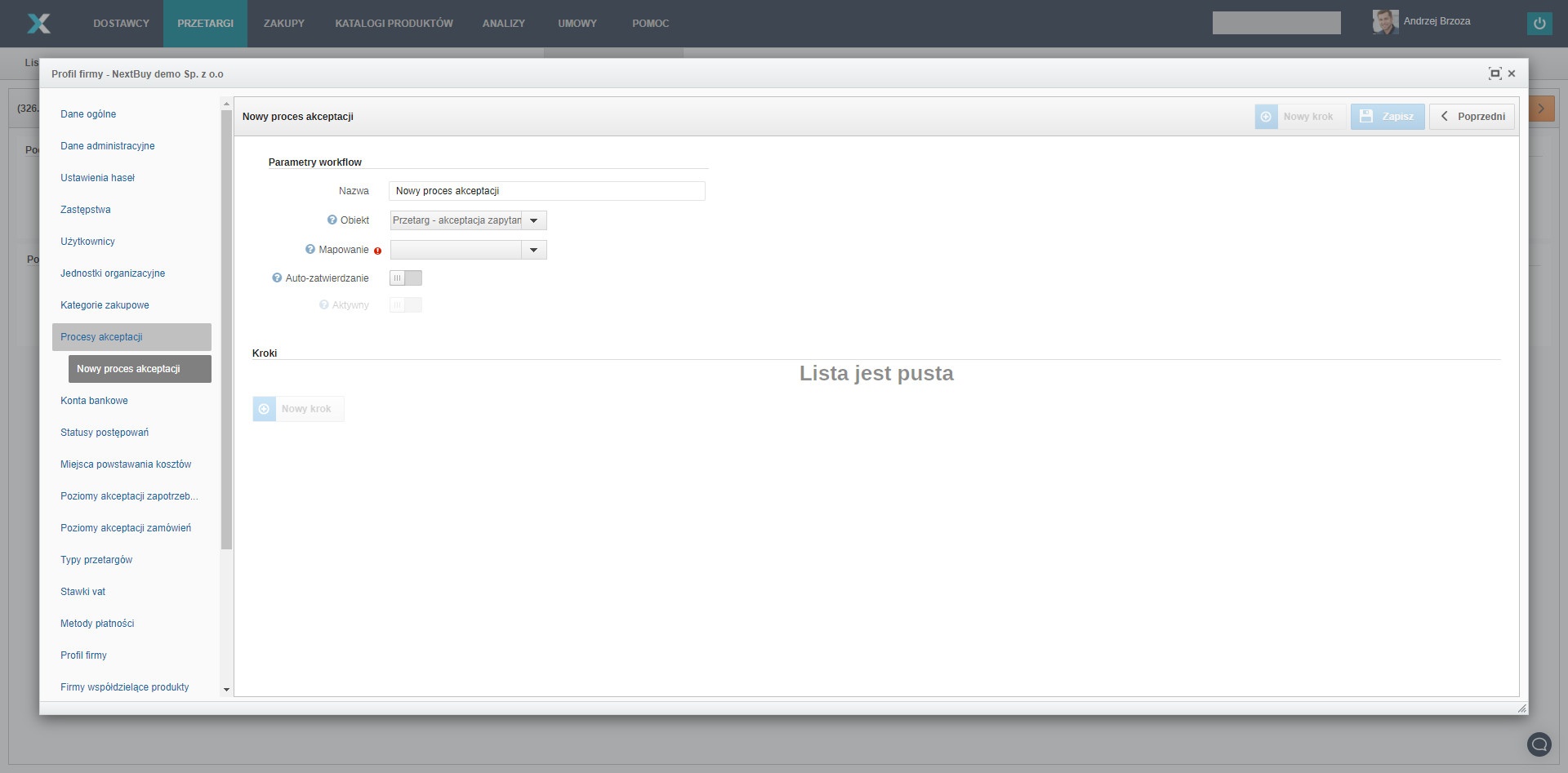Click the Poprzedni button
The width and height of the screenshot is (1568, 773).
1472,117
